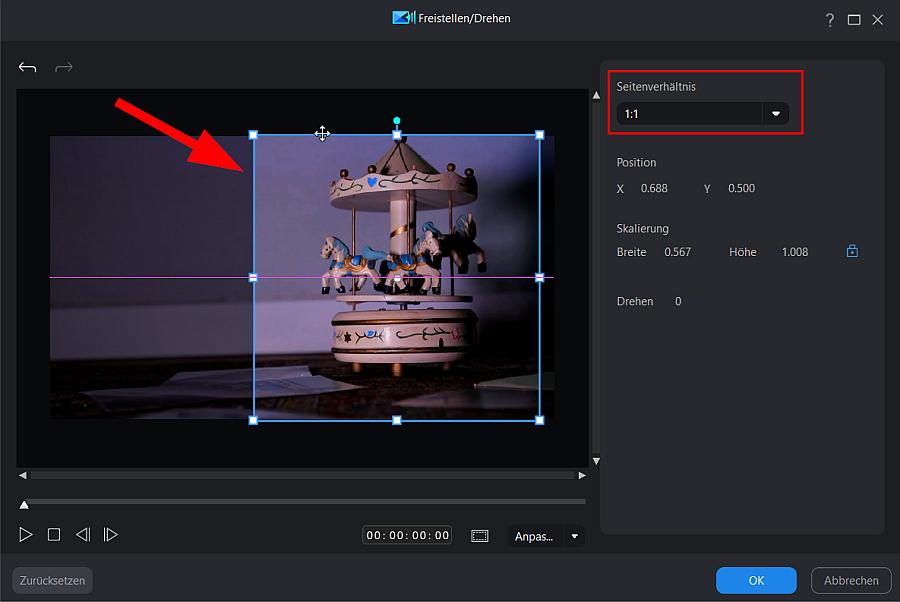The width and height of the screenshot is (900, 602).
Task: Click the preview scroll-right arrow
Action: (x=582, y=475)
